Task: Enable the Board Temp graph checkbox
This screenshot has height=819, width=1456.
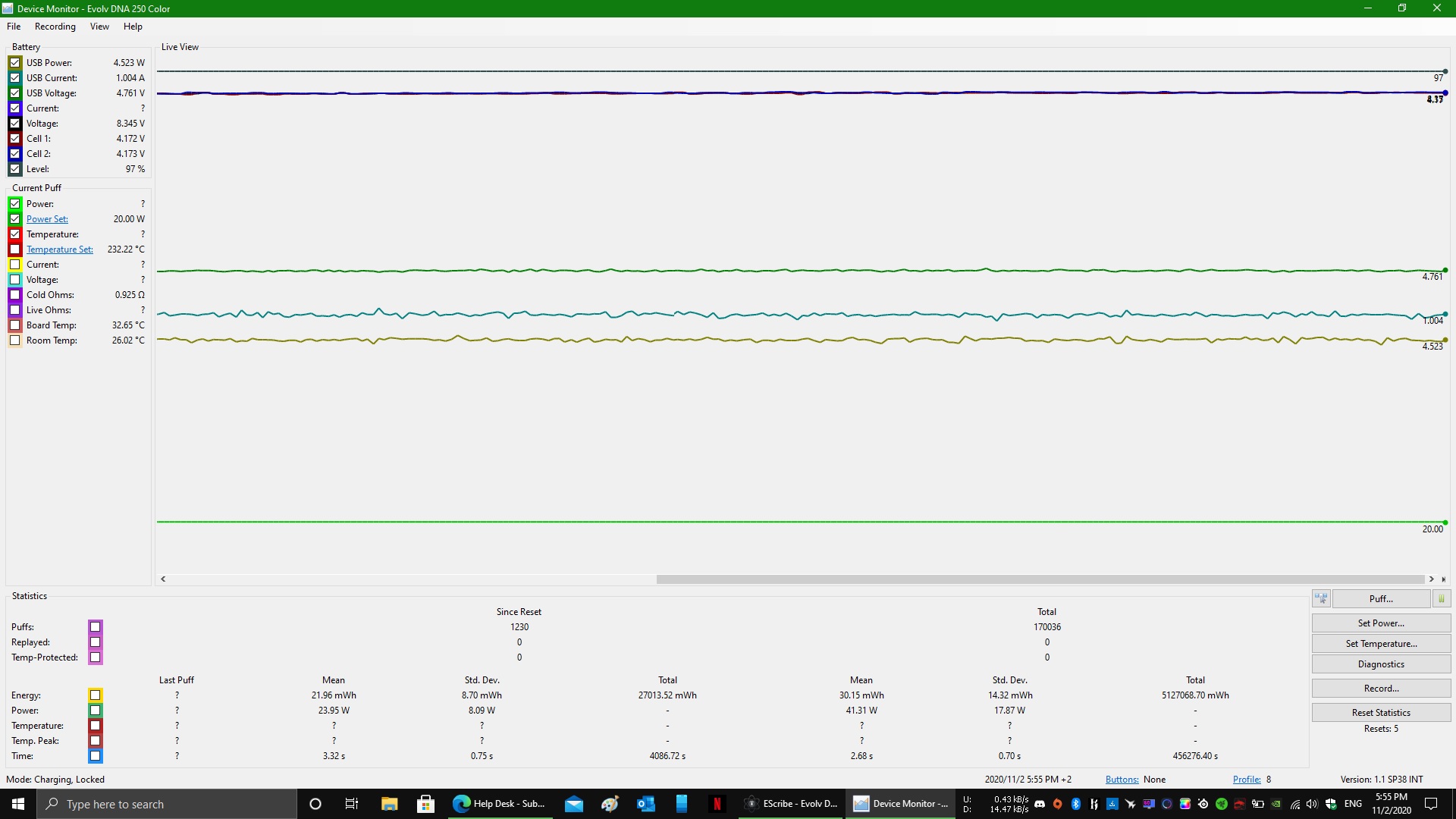Action: click(15, 325)
